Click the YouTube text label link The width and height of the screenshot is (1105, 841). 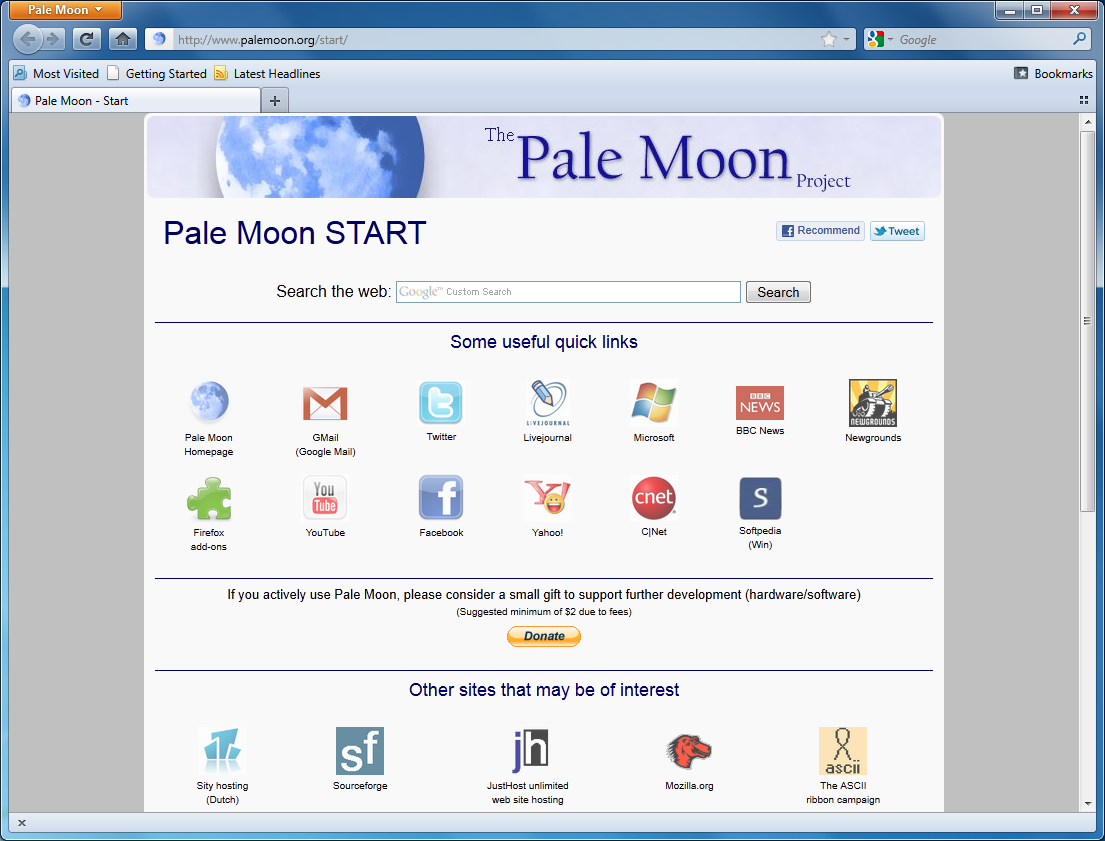325,533
